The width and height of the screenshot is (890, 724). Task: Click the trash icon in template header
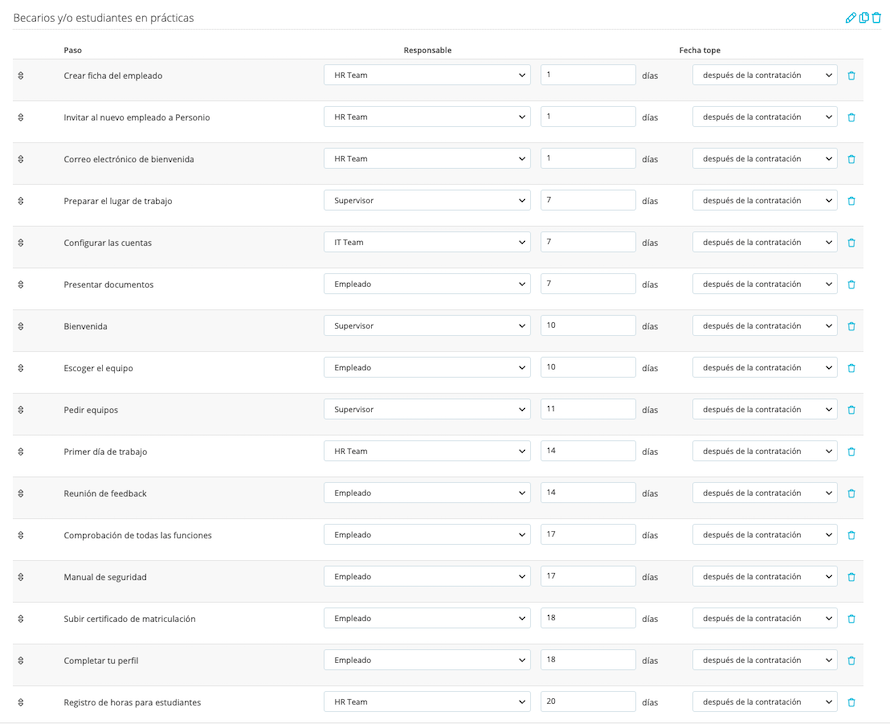pyautogui.click(x=876, y=18)
